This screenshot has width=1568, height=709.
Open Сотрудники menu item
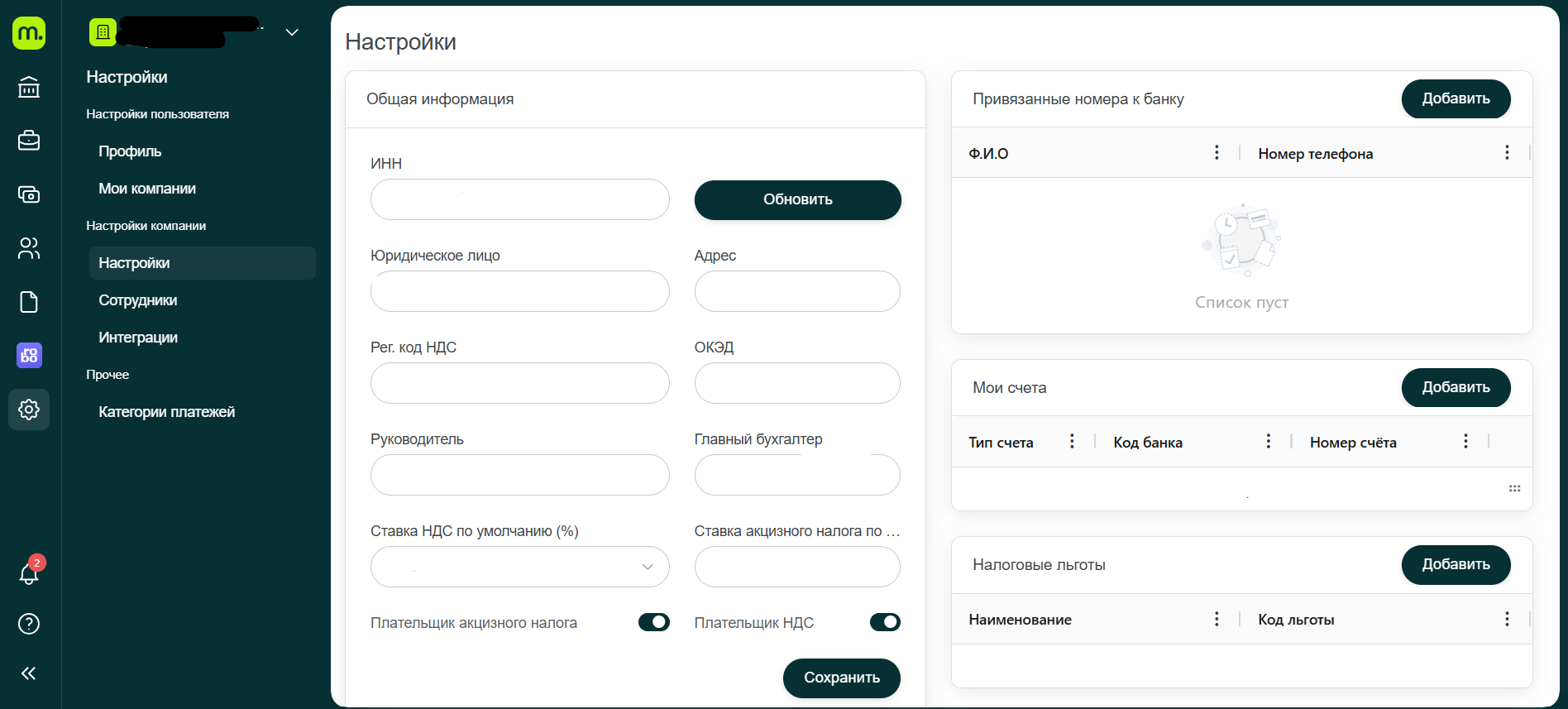138,300
